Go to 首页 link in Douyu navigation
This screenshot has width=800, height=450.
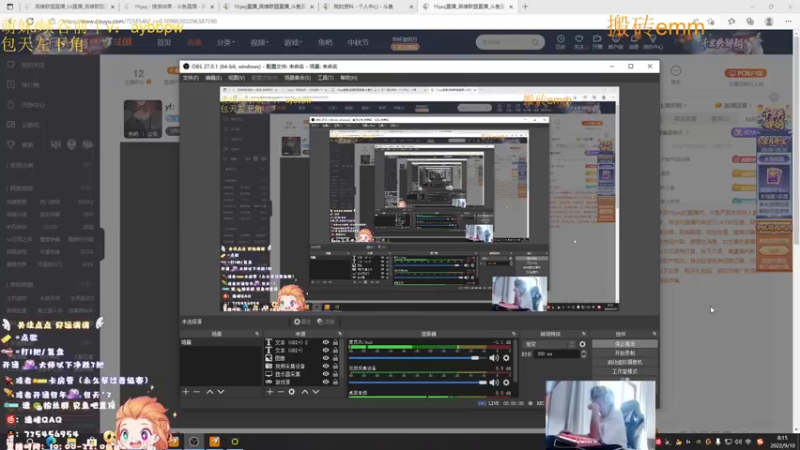[164, 42]
